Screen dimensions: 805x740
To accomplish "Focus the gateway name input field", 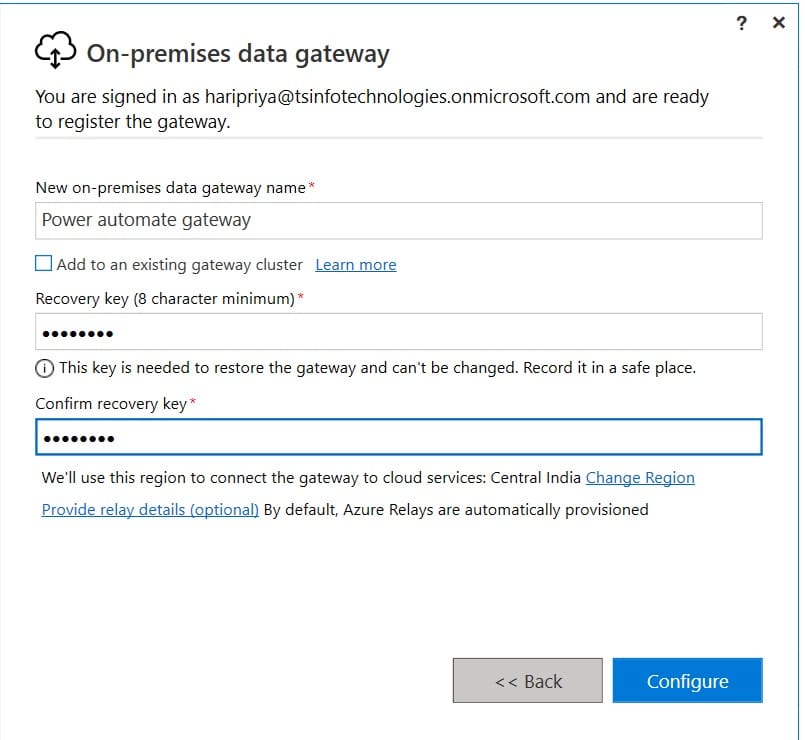I will (398, 221).
